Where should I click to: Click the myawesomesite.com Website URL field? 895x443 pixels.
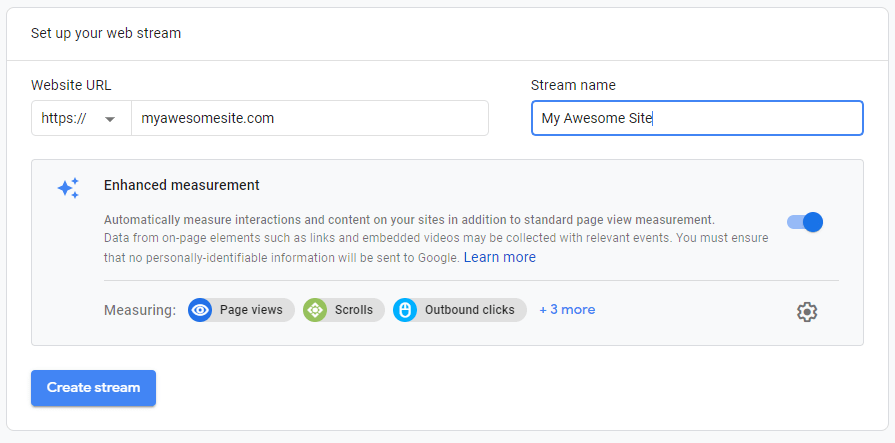(309, 118)
